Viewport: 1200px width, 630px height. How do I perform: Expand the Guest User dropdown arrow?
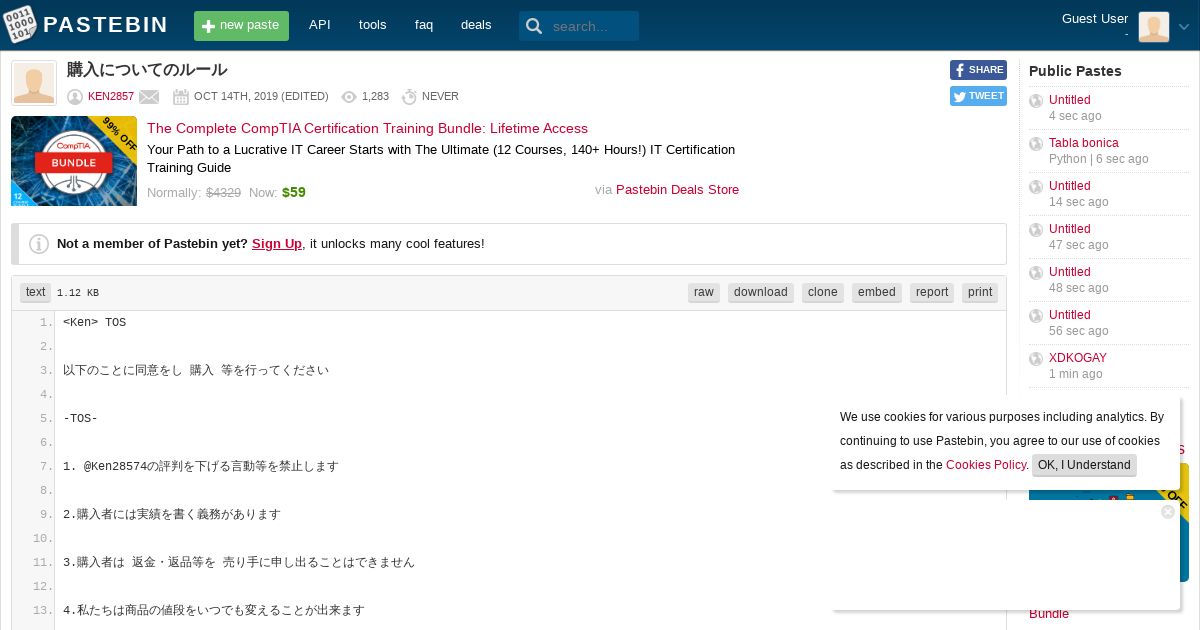pos(1184,27)
